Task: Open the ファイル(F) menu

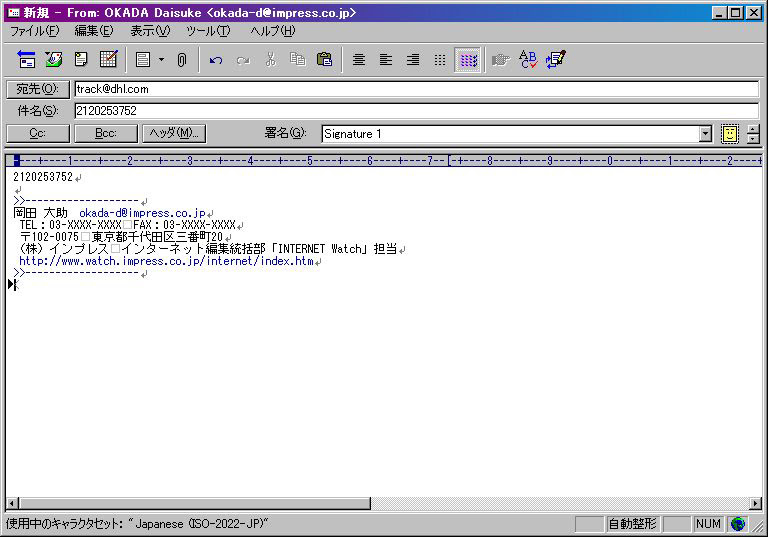Action: (x=35, y=31)
